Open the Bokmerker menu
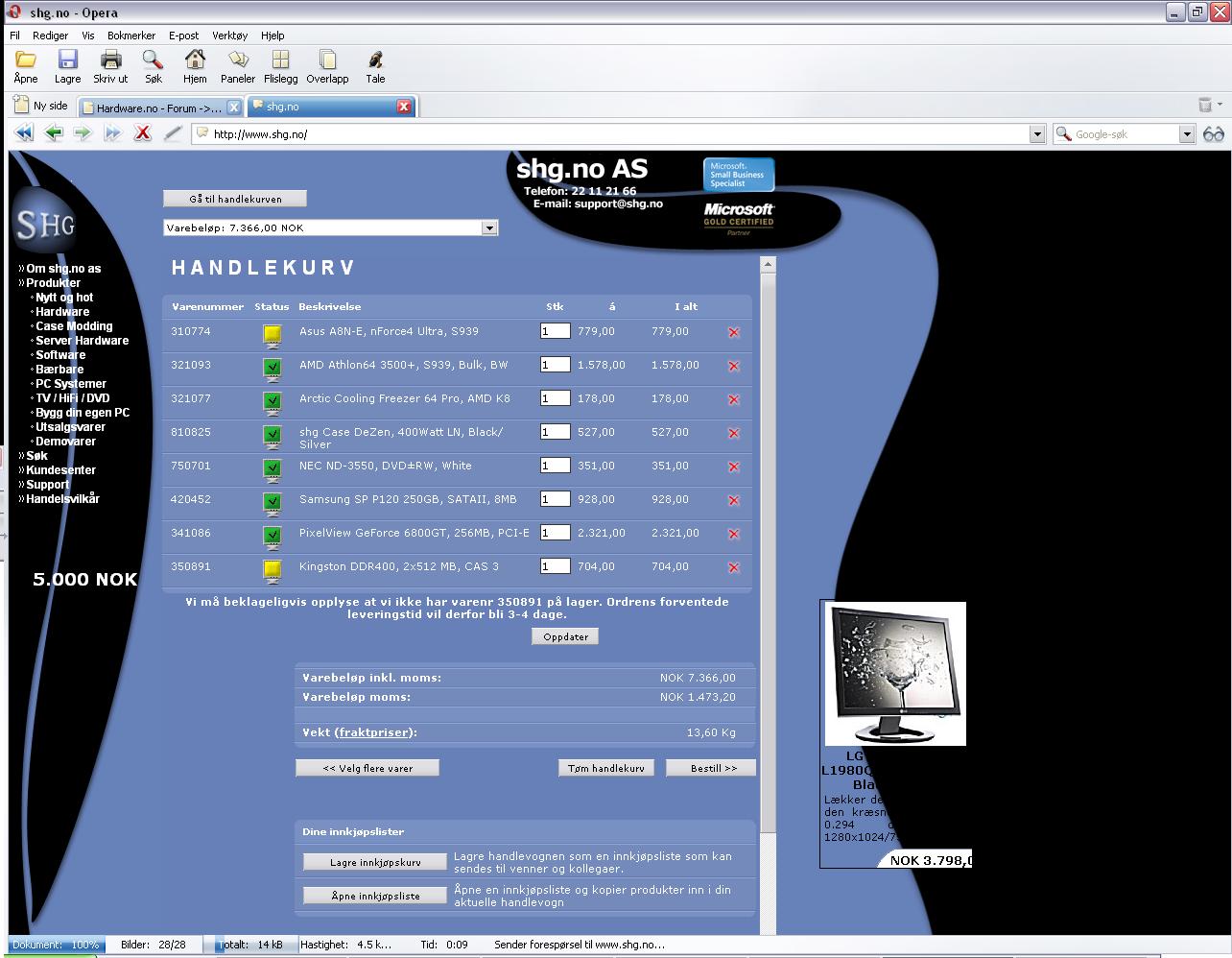Image resolution: width=1232 pixels, height=958 pixels. tap(131, 36)
